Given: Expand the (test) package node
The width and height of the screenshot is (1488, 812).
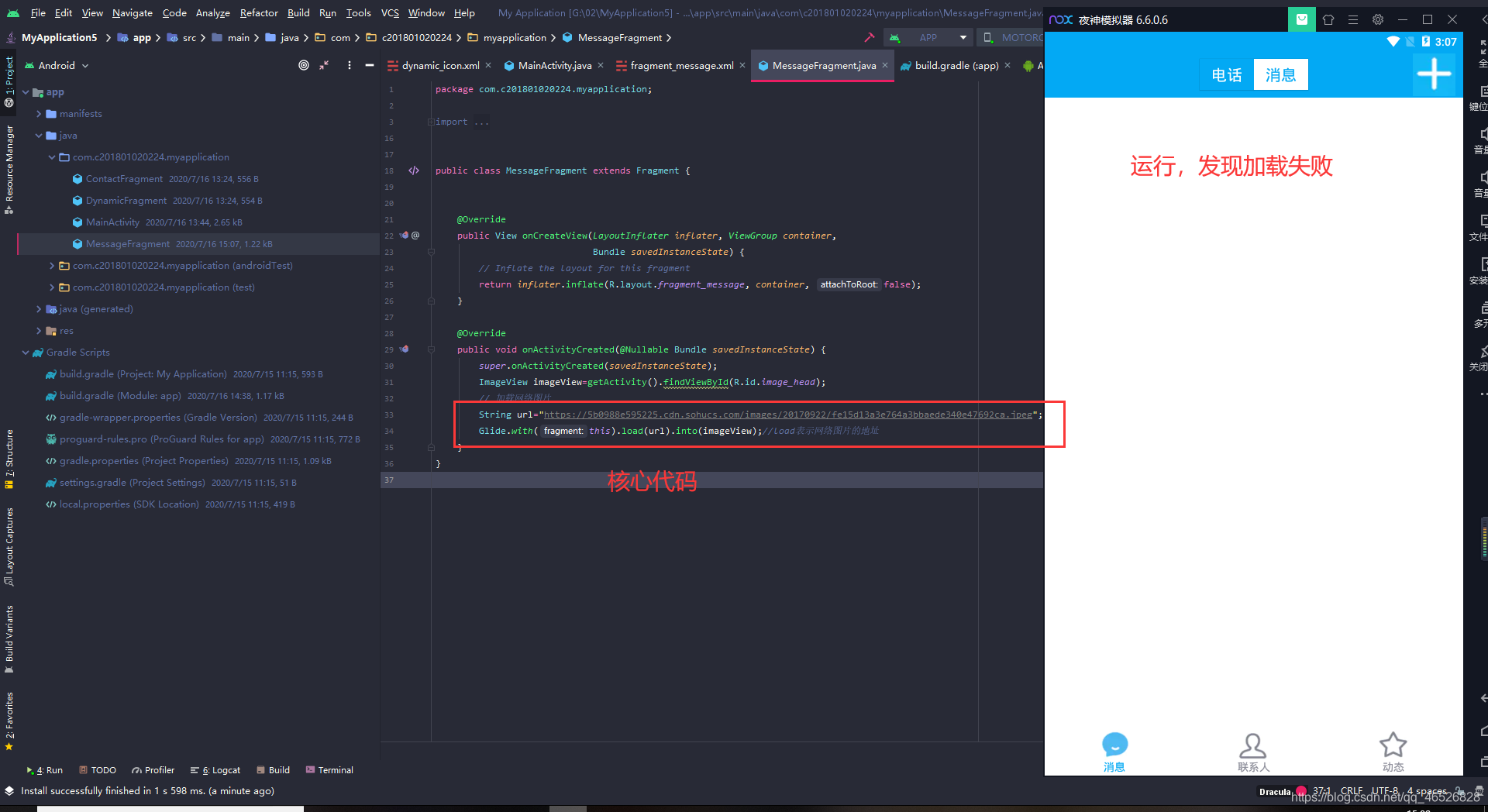Looking at the screenshot, I should tap(52, 287).
